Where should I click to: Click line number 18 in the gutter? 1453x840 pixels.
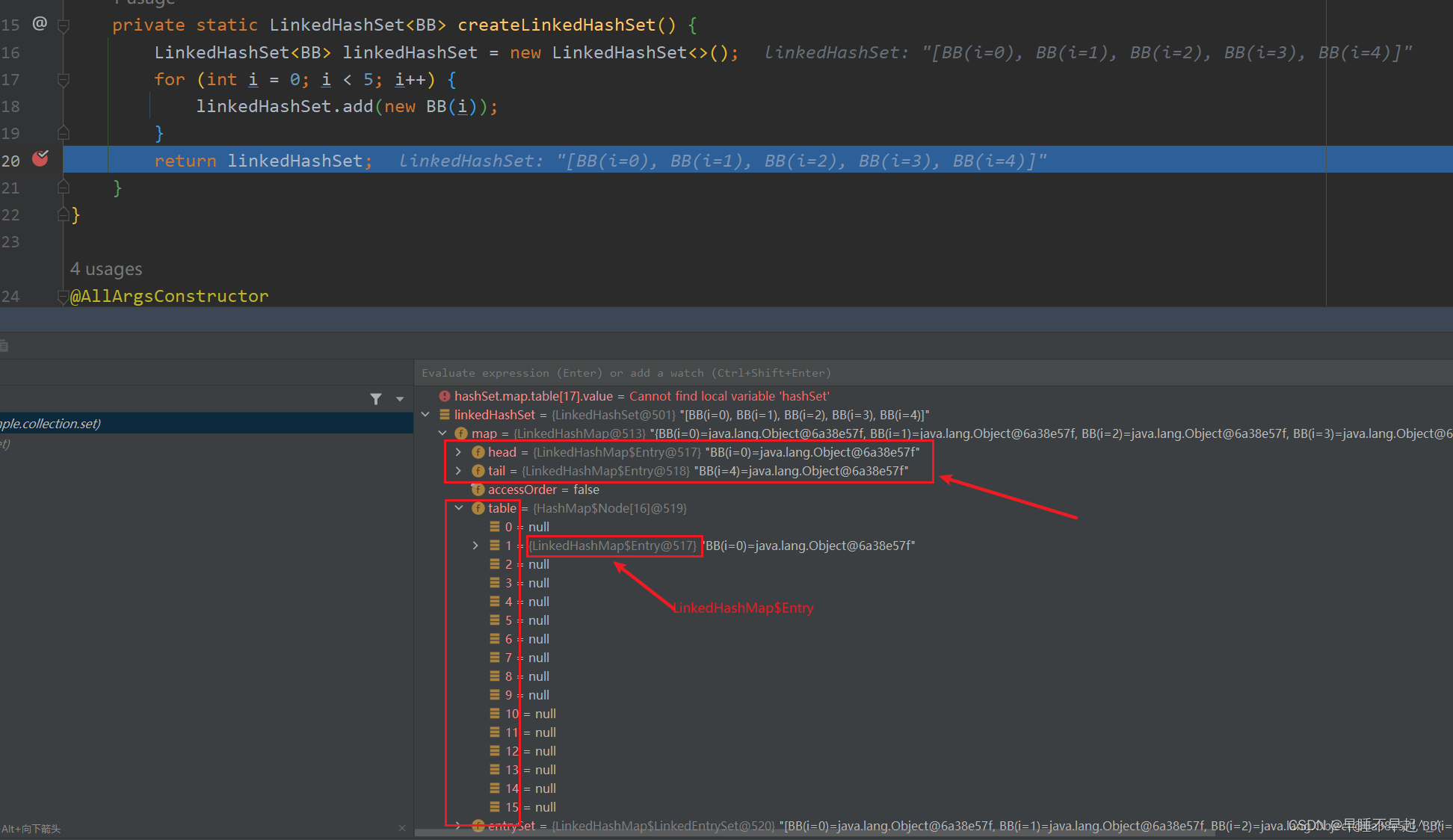click(10, 107)
